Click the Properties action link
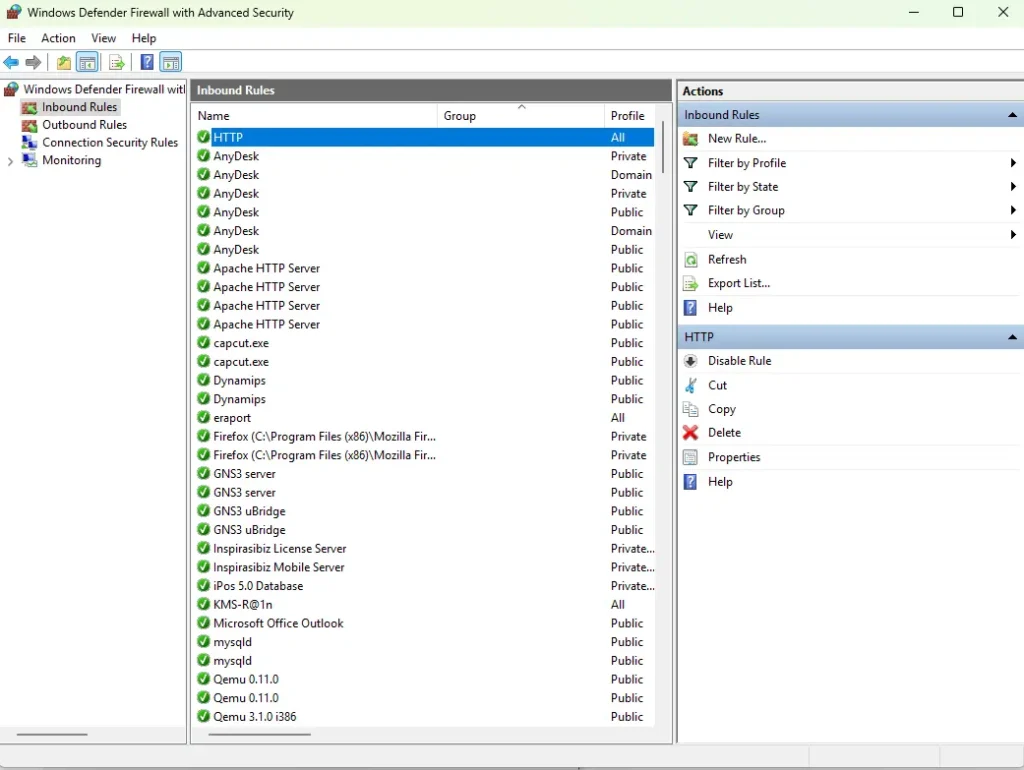The height and width of the screenshot is (770, 1024). 734,457
